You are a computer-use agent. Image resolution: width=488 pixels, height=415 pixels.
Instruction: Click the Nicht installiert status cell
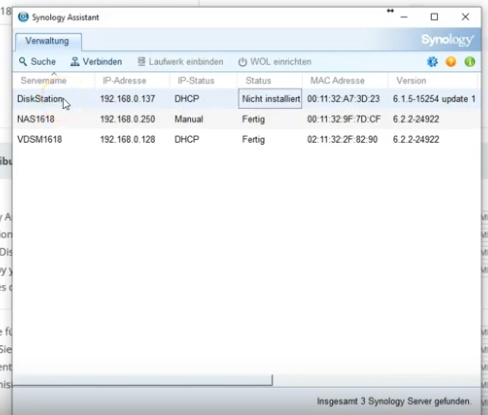click(x=270, y=99)
